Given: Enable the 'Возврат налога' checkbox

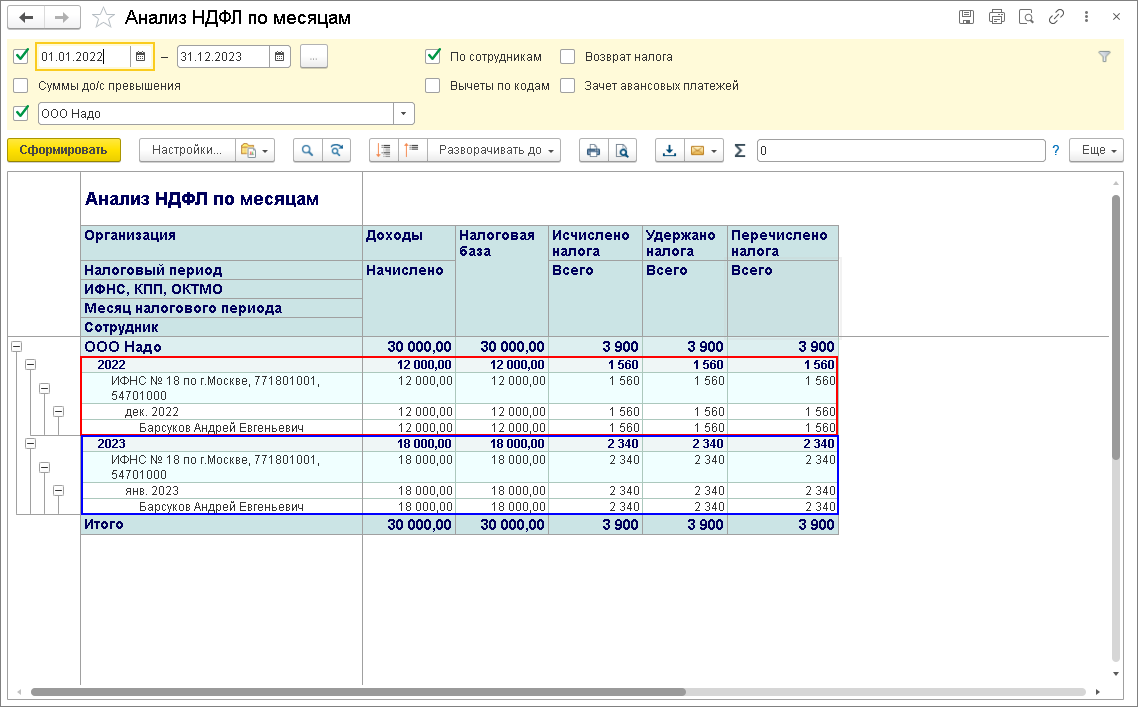Looking at the screenshot, I should pos(568,57).
